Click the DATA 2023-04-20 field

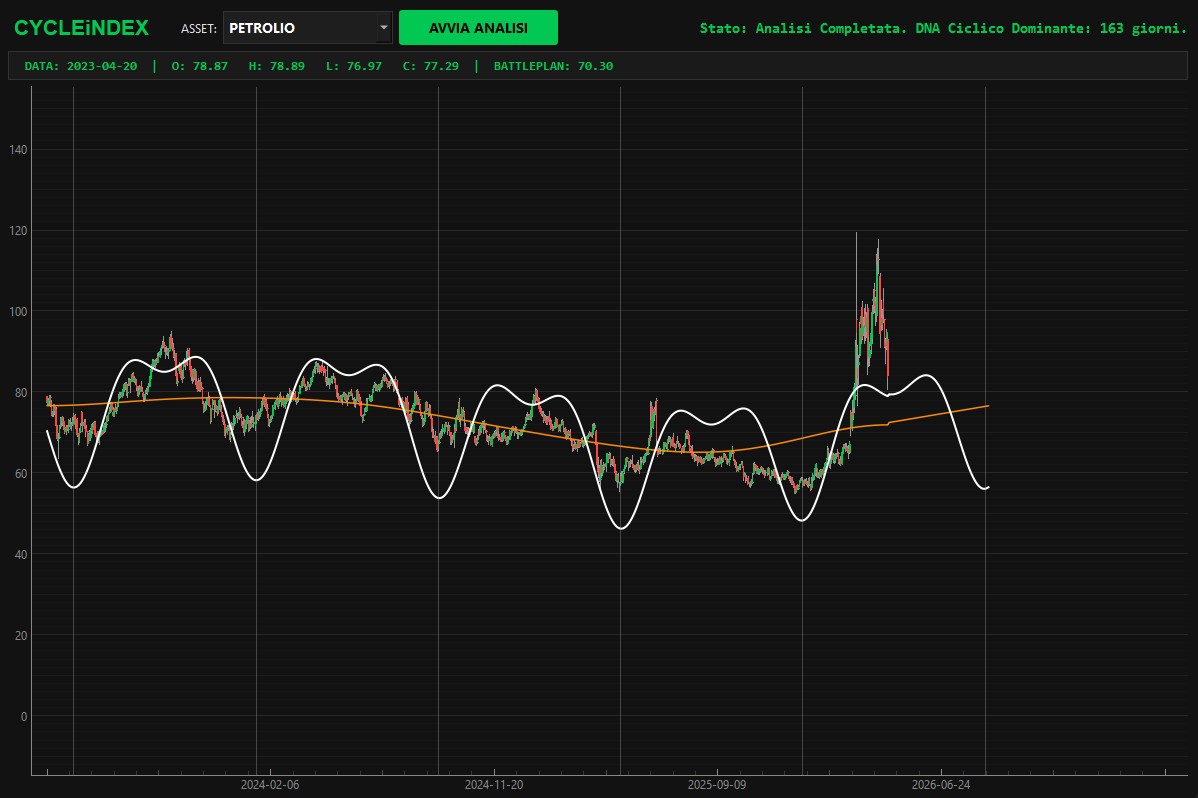[81, 66]
